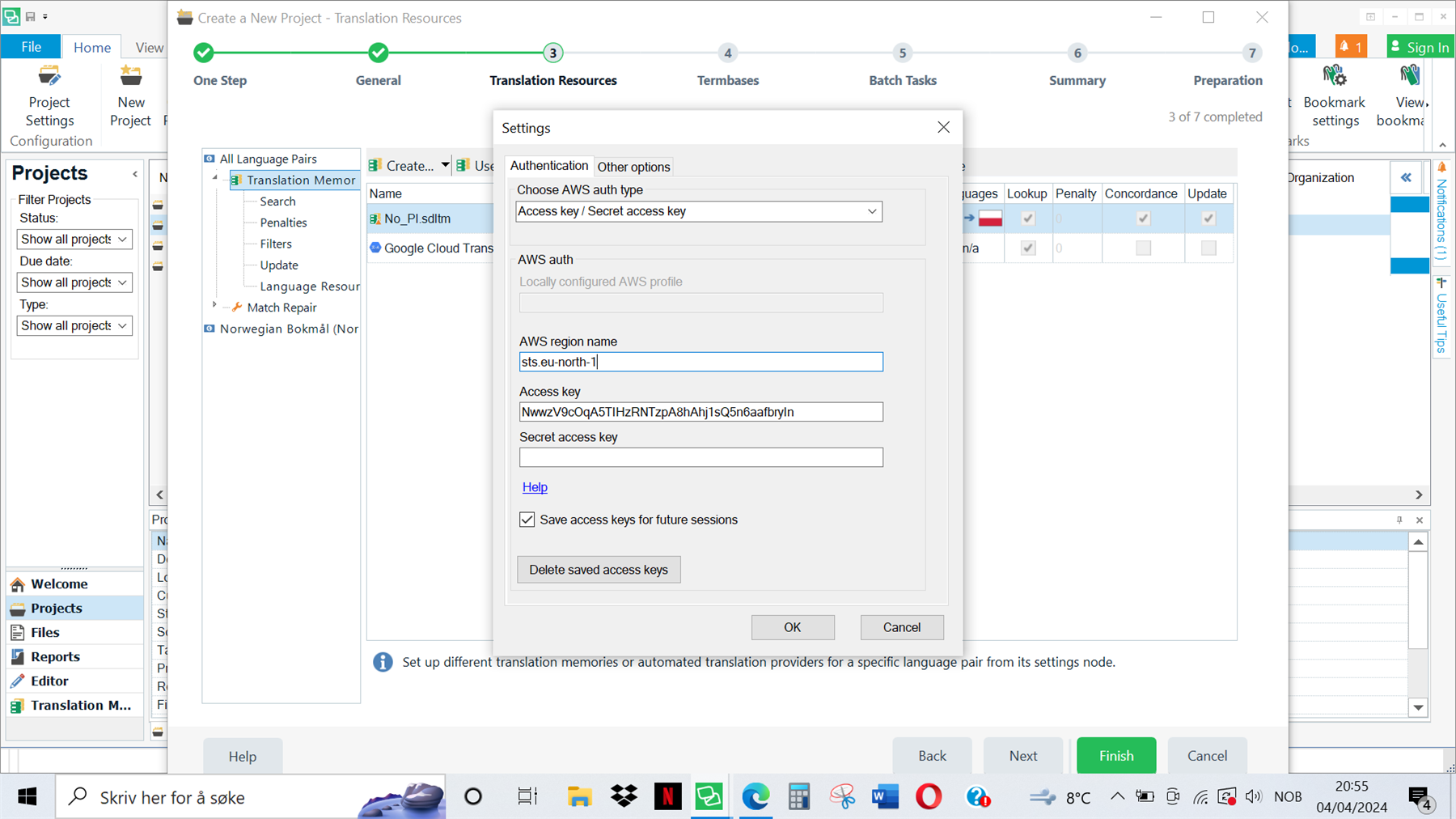
Task: Open the Reports view in navigation pane
Action: pos(74,656)
